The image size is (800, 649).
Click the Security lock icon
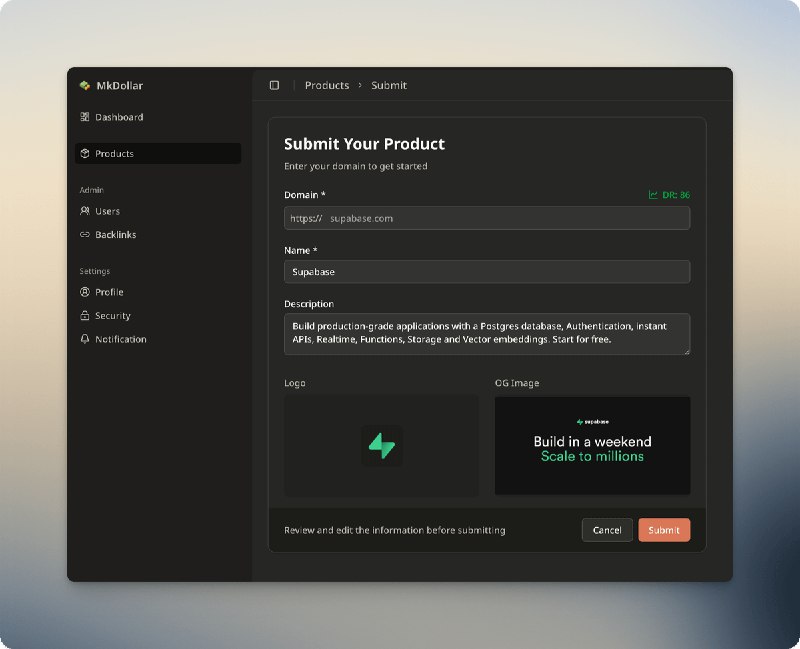click(85, 316)
